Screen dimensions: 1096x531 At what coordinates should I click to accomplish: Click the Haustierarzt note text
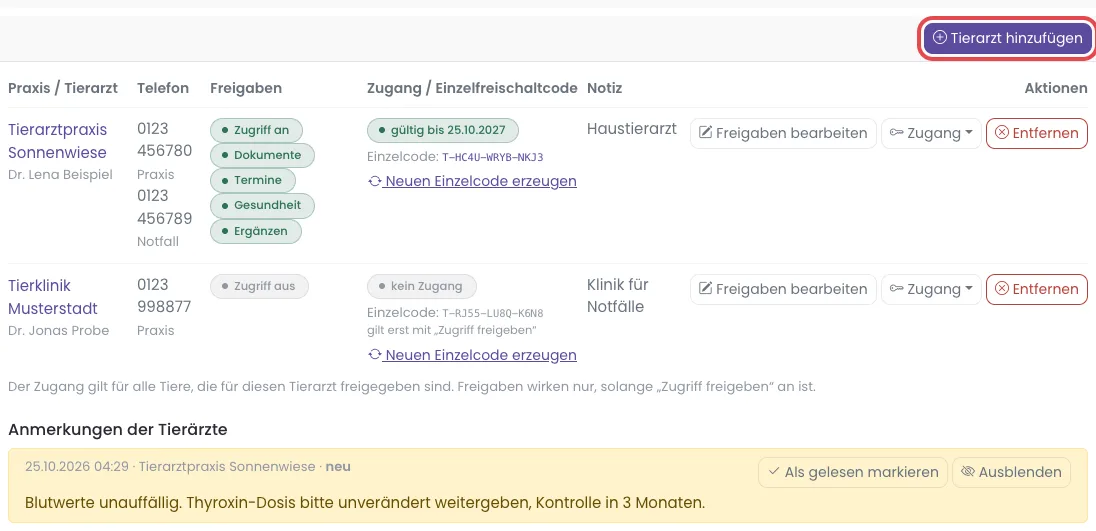pos(632,129)
